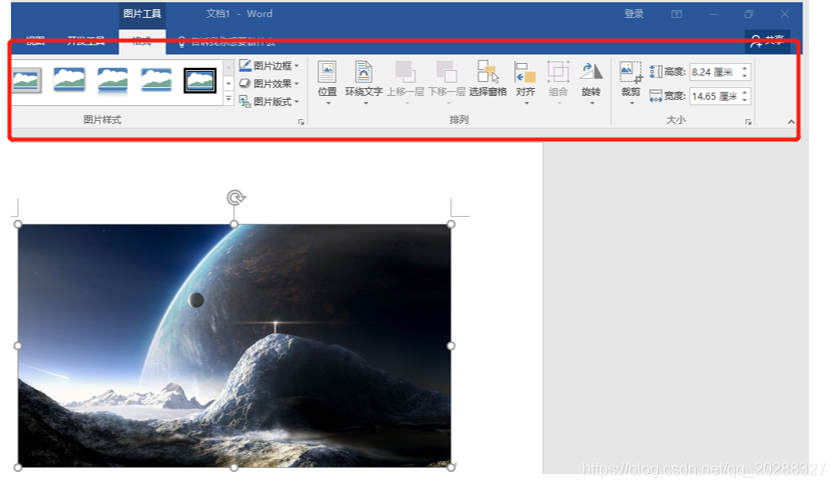Expand the arrow under 对齐
Screen dimensions: 836x488
pos(526,103)
